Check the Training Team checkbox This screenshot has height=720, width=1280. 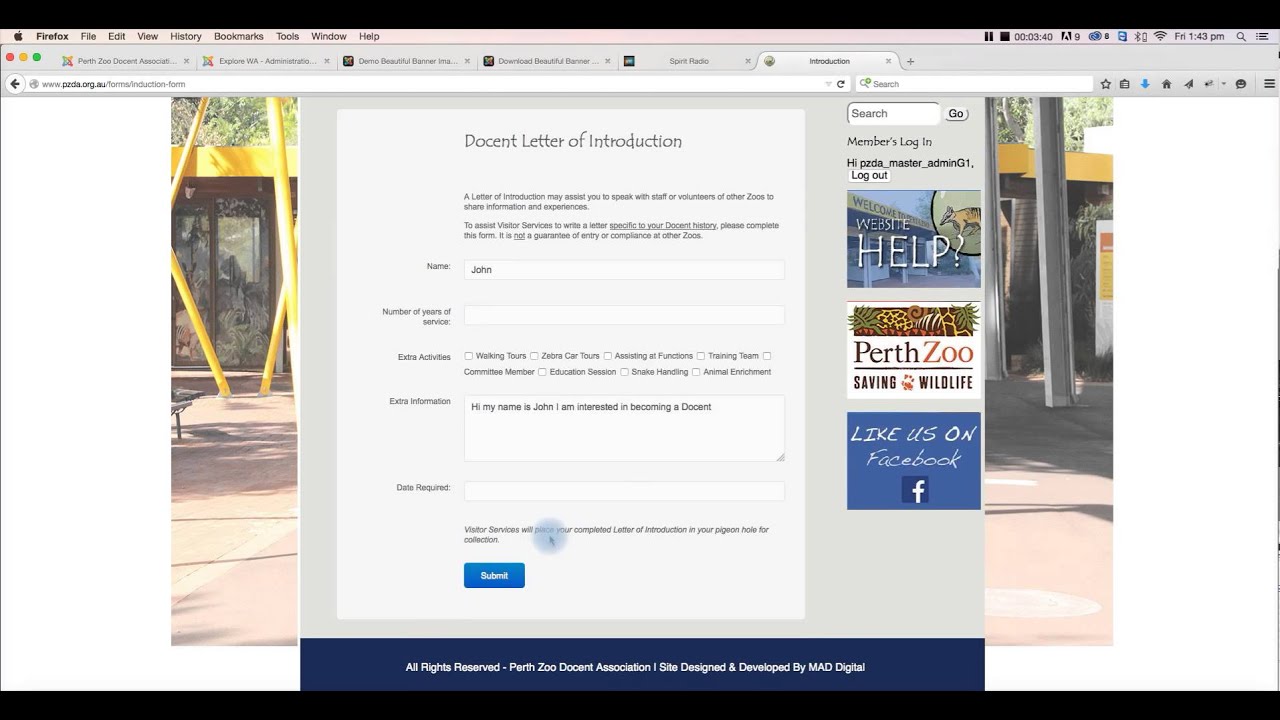[701, 356]
